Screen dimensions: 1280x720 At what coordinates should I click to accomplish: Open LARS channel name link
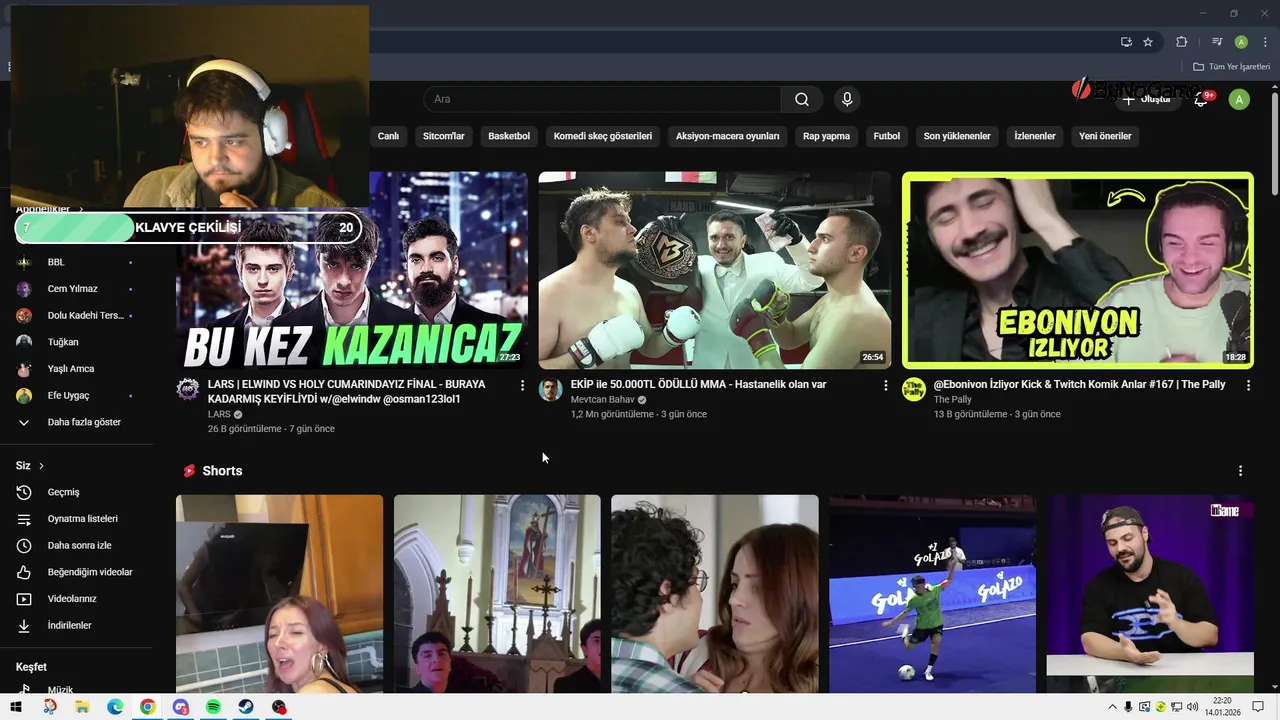click(219, 414)
